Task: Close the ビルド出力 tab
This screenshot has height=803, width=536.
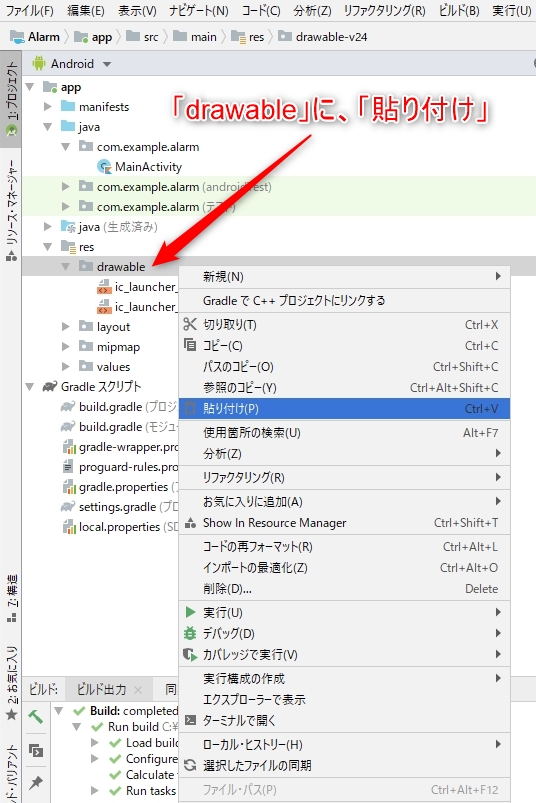Action: (138, 690)
